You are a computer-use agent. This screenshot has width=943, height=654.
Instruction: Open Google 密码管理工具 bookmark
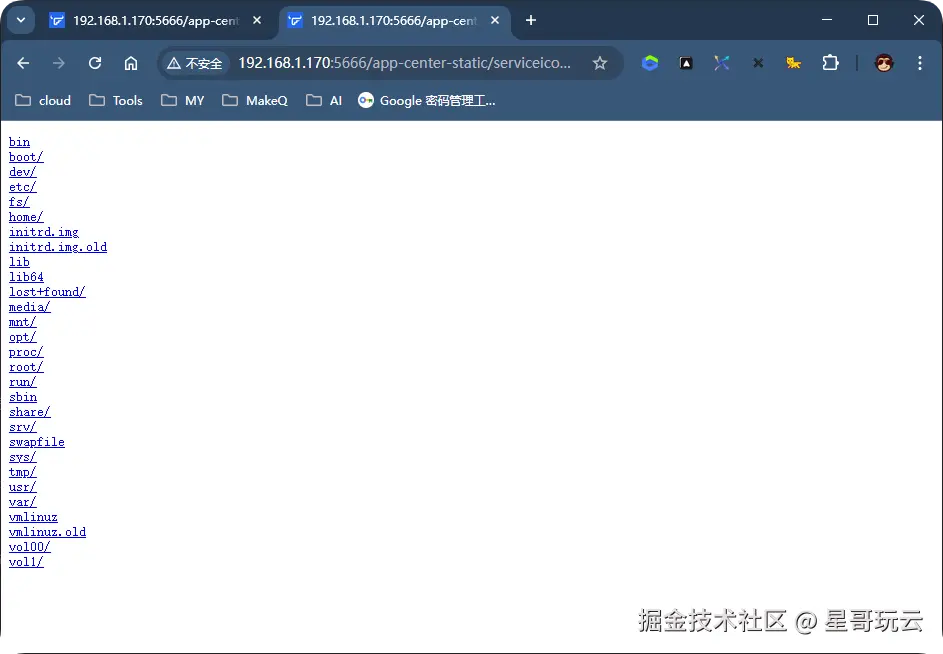pyautogui.click(x=426, y=100)
